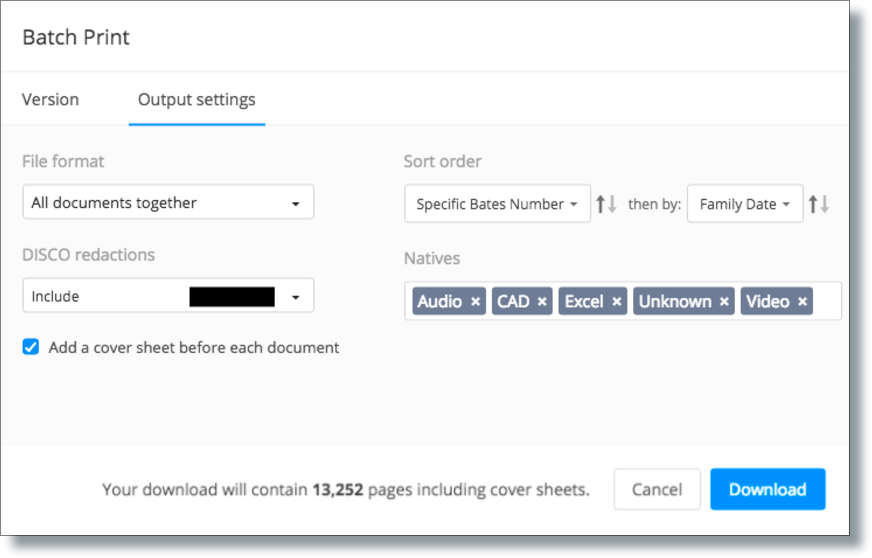Viewport: 872px width, 558px height.
Task: Switch to the Version tab
Action: tap(50, 100)
